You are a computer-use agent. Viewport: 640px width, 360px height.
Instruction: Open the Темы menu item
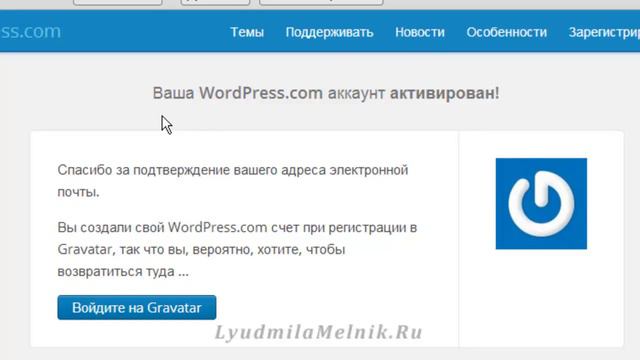coord(247,32)
